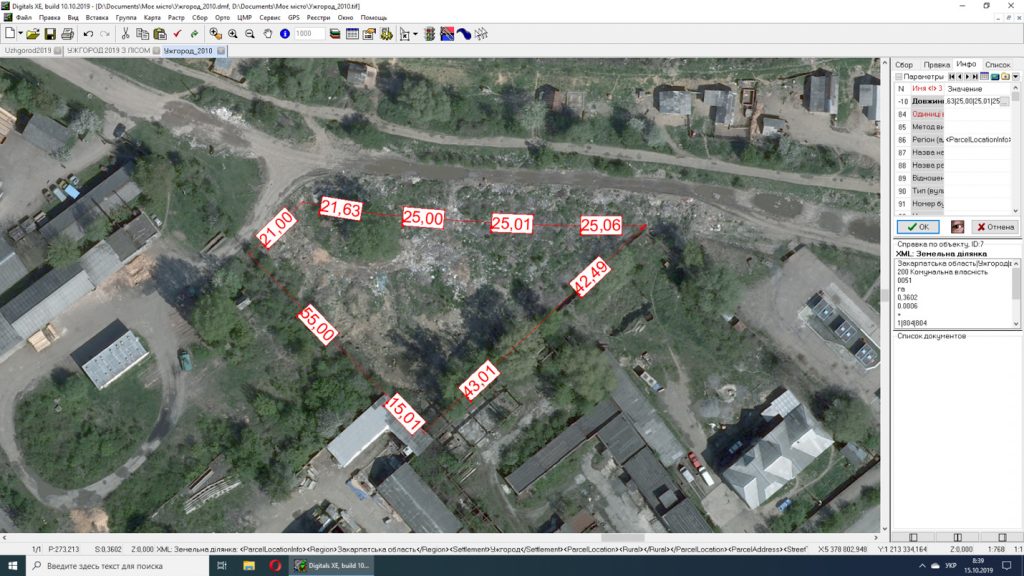Open the Карта menu
This screenshot has width=1024, height=576.
(x=151, y=18)
